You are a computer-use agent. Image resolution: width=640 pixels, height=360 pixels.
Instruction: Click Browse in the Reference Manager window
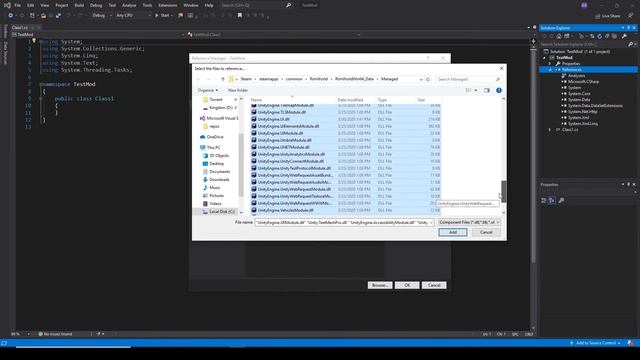click(380, 285)
